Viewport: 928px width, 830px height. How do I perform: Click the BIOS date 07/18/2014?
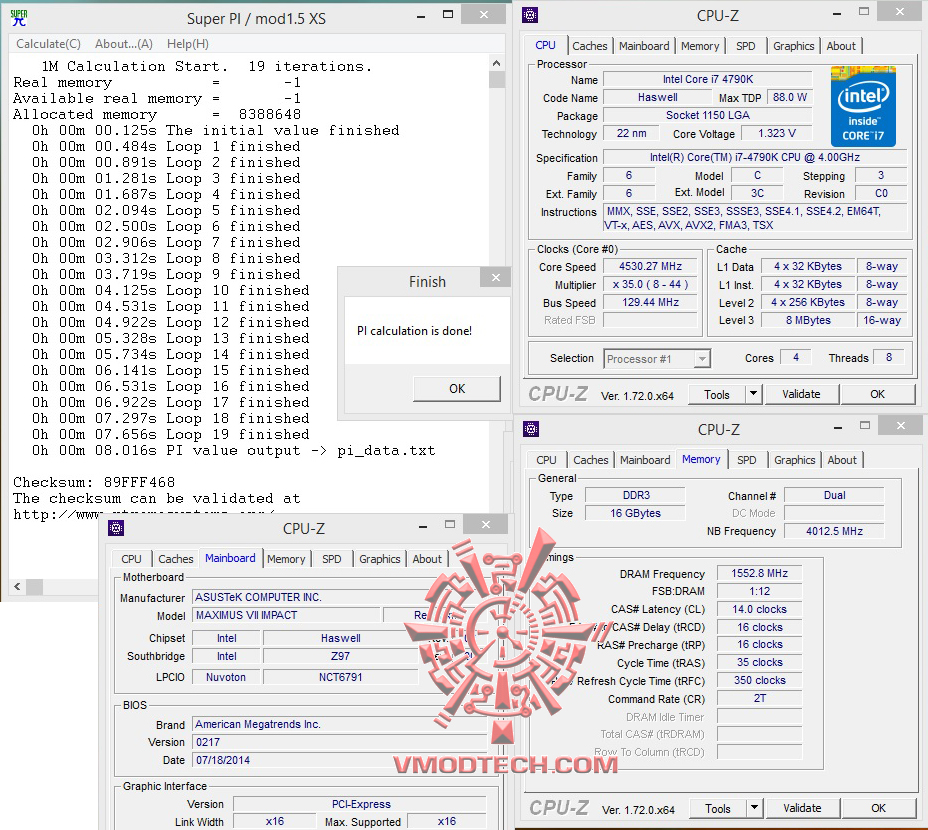340,760
